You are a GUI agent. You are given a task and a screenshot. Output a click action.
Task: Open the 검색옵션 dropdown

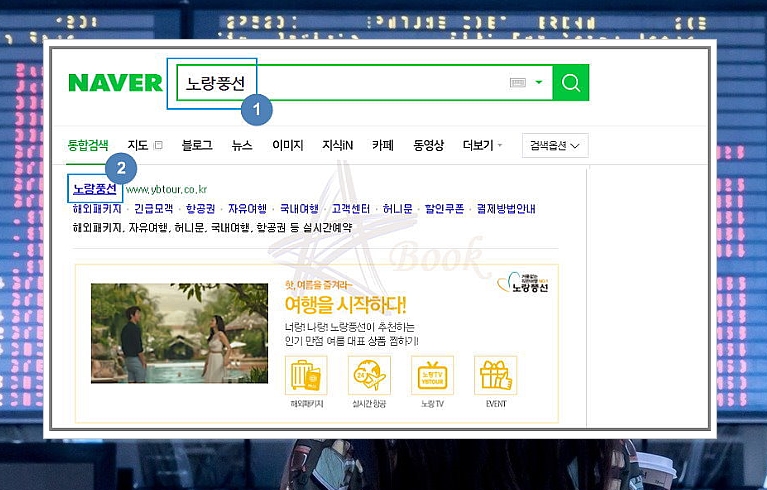555,145
